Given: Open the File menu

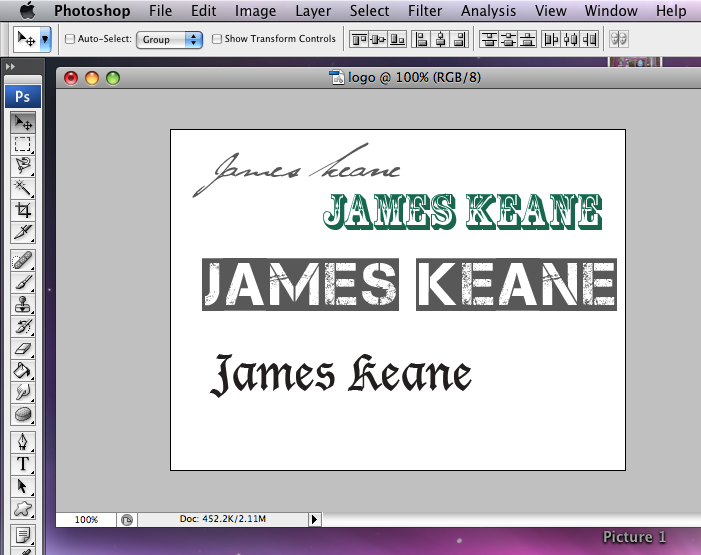Looking at the screenshot, I should pyautogui.click(x=160, y=10).
